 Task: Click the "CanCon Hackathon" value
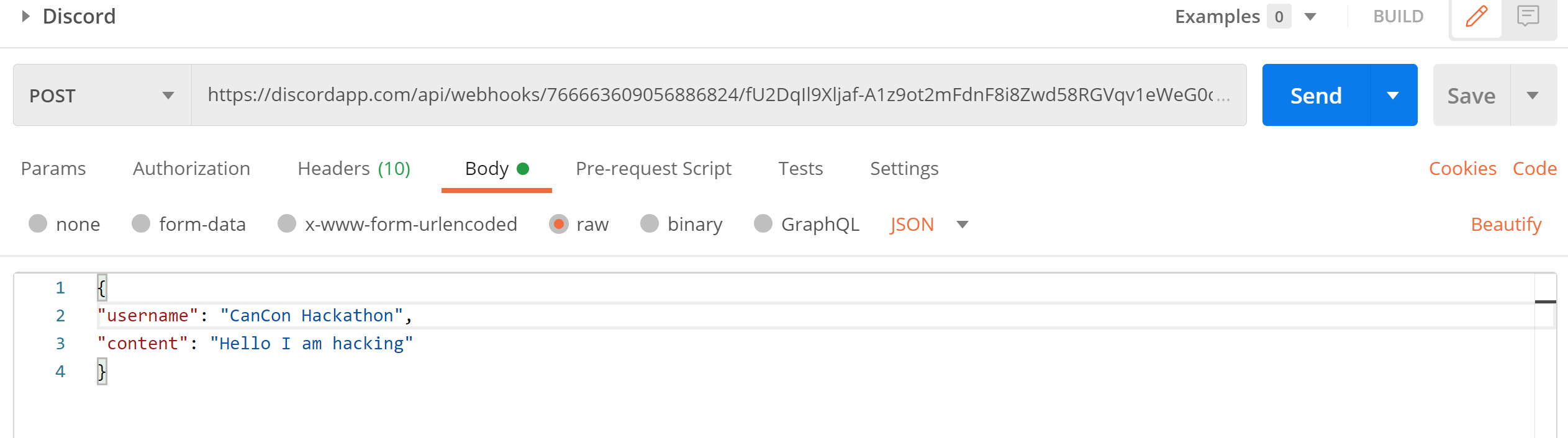click(312, 316)
